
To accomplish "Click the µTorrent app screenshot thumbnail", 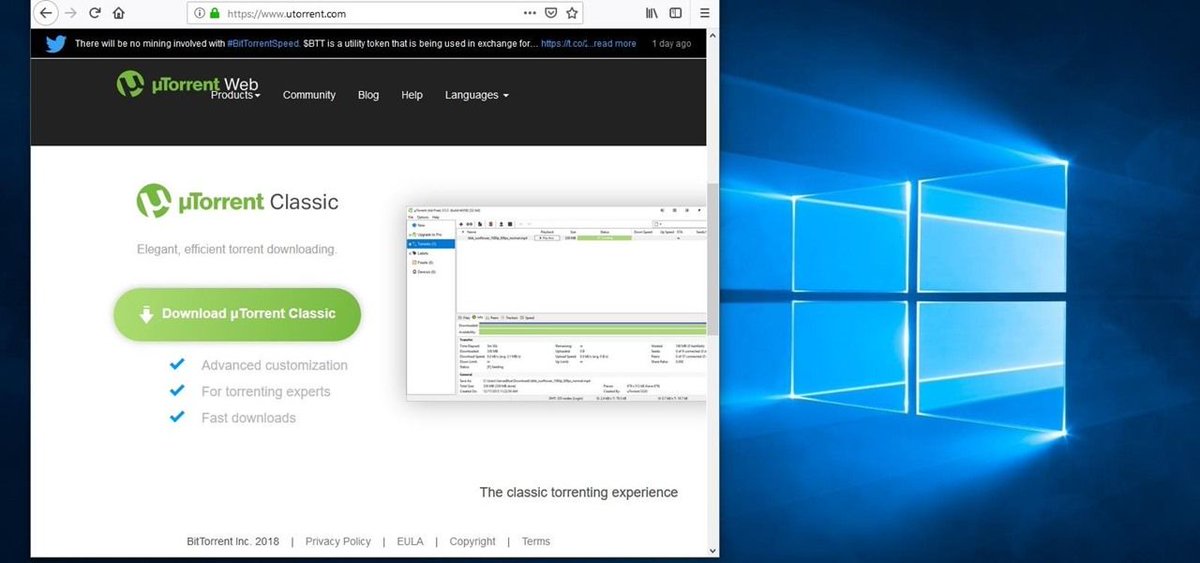I will (556, 303).
